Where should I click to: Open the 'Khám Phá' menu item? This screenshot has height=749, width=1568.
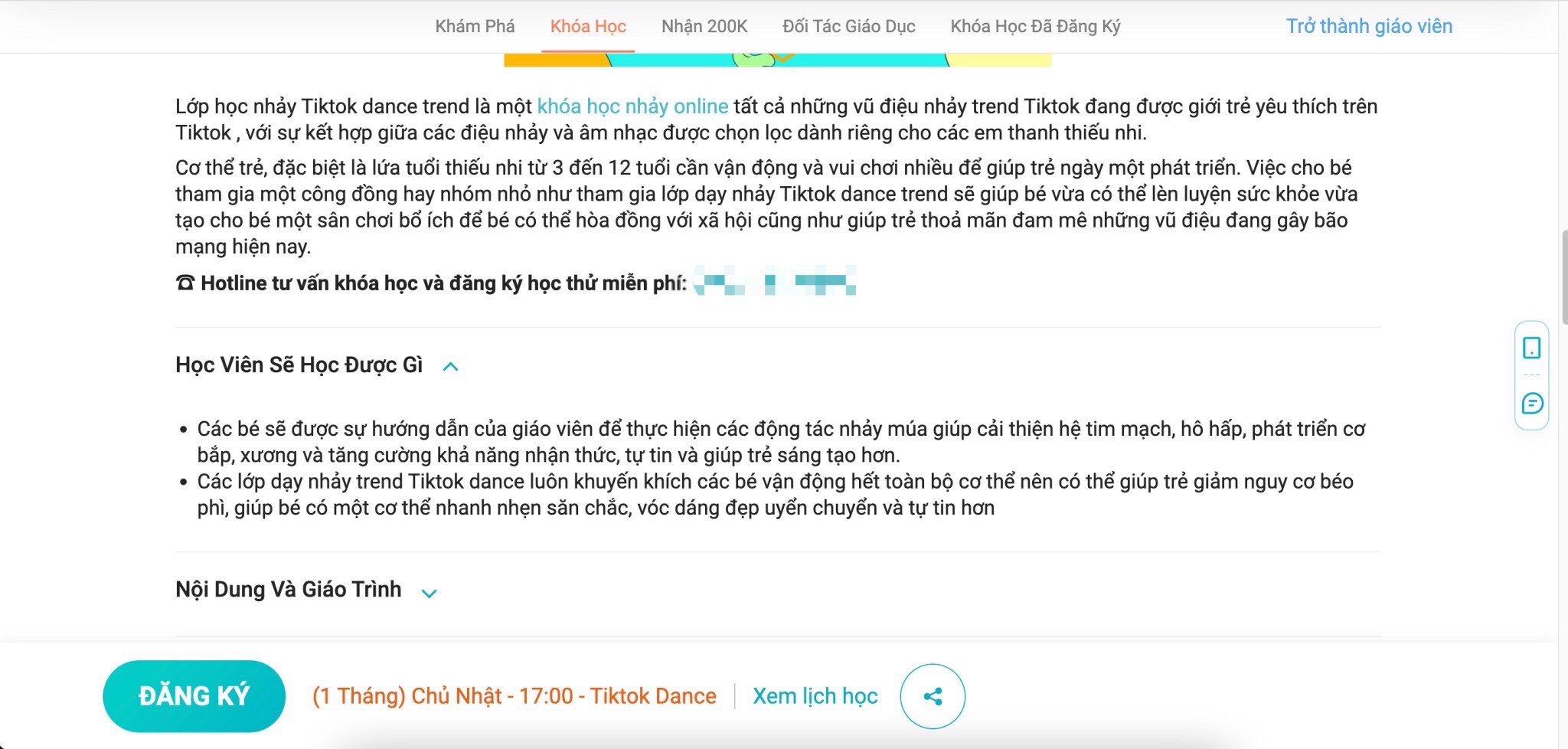tap(474, 25)
